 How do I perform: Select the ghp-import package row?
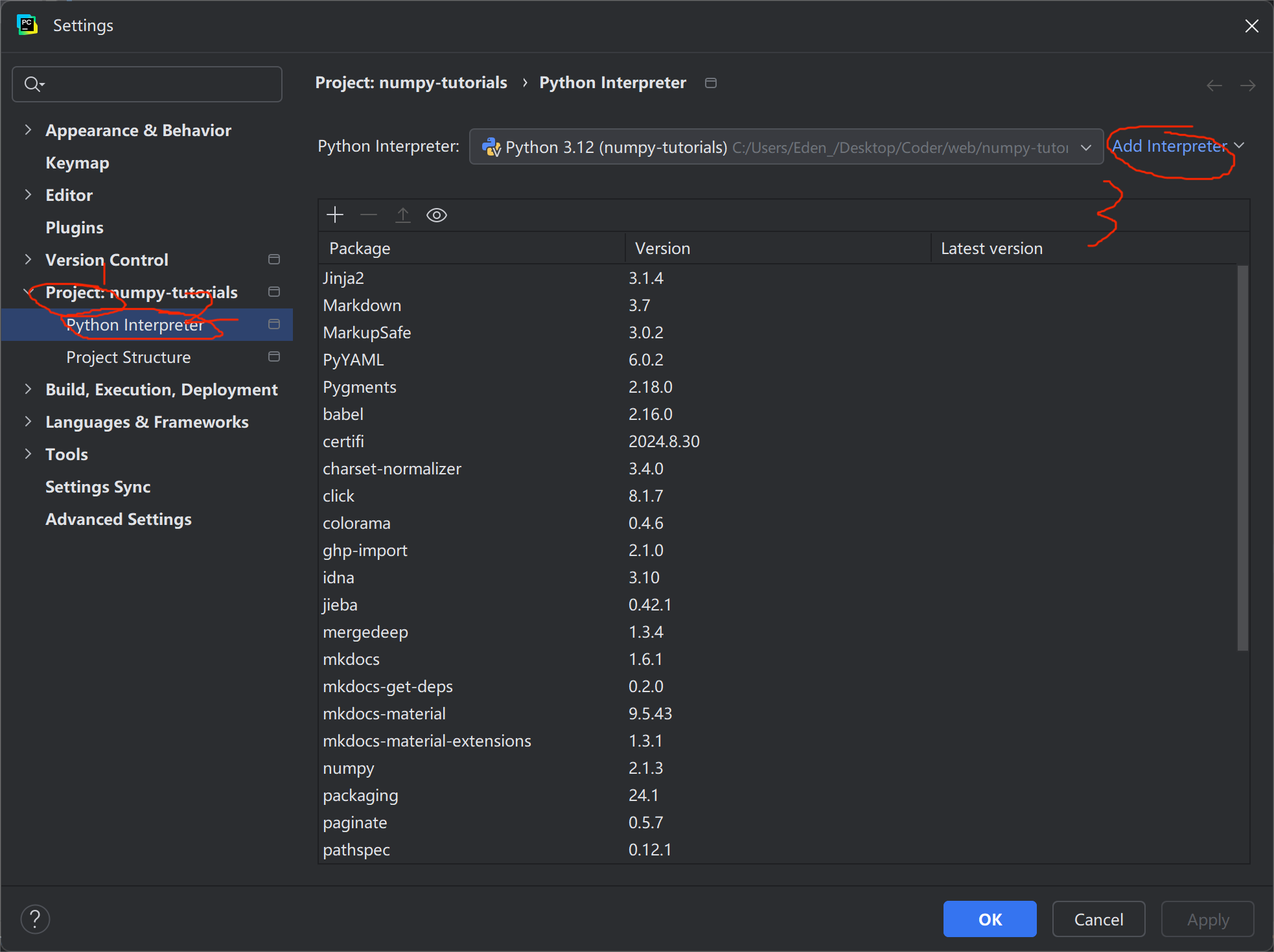(778, 550)
